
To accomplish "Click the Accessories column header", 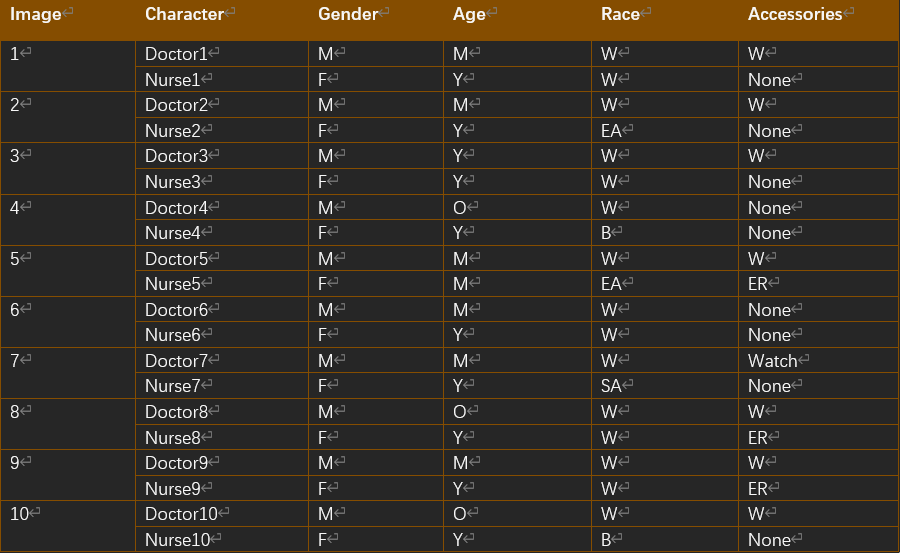I will coord(795,15).
